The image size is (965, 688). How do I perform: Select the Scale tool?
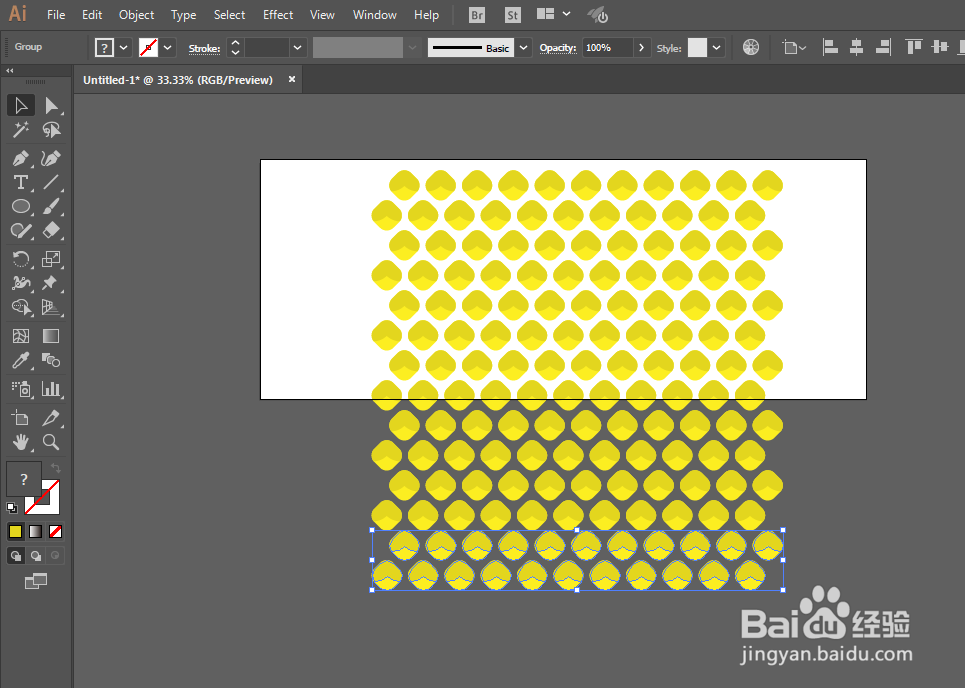coord(51,259)
